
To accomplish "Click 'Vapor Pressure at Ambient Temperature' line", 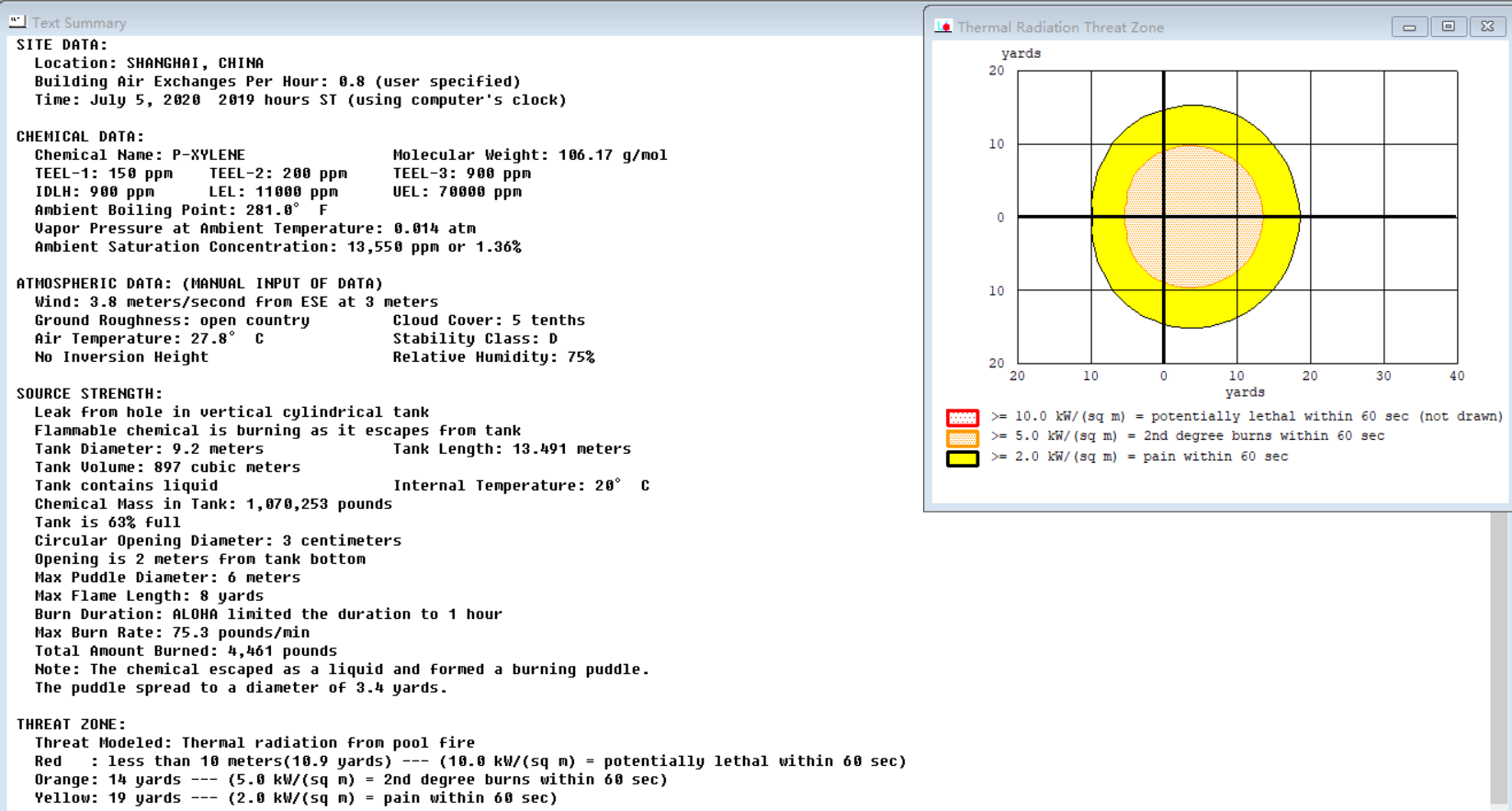I will click(x=254, y=229).
